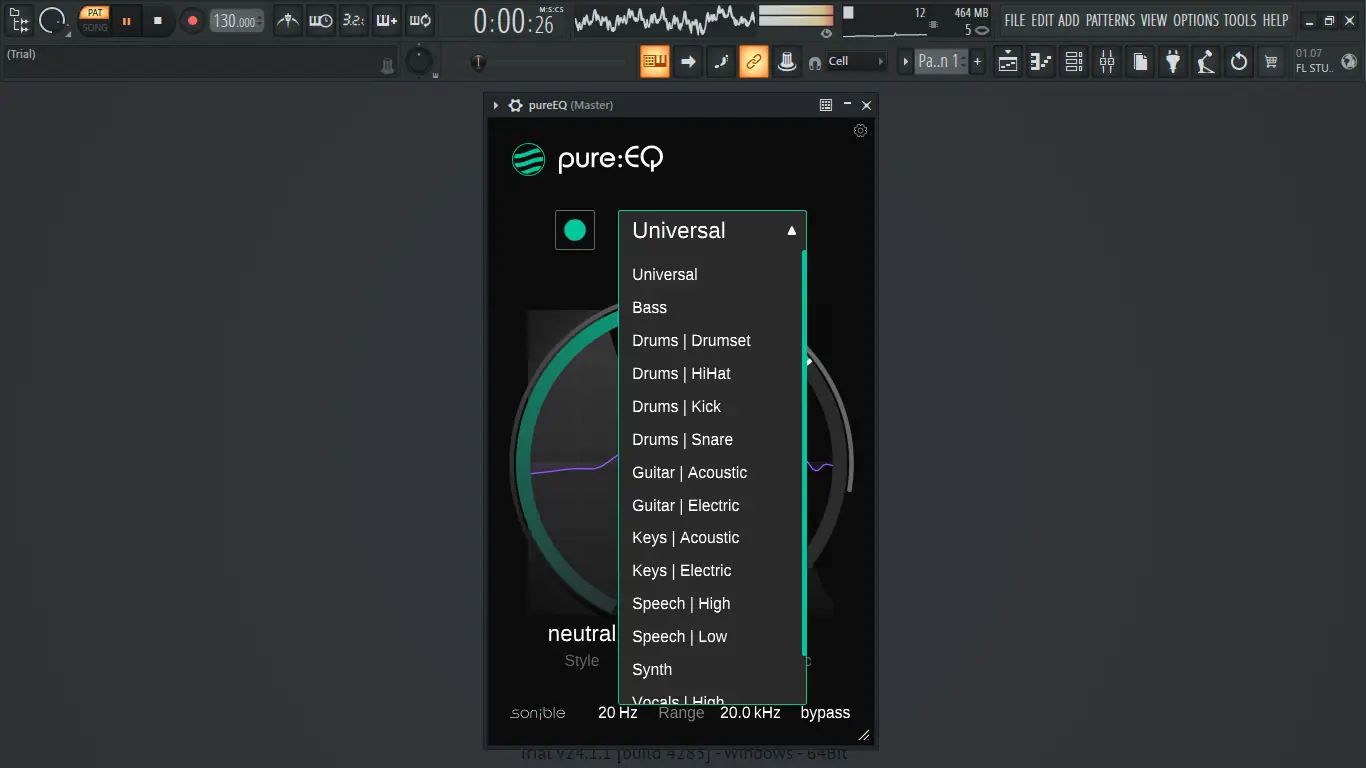This screenshot has height=768, width=1366.
Task: Toggle the 3-2-1 countdown before recording
Action: tap(353, 20)
